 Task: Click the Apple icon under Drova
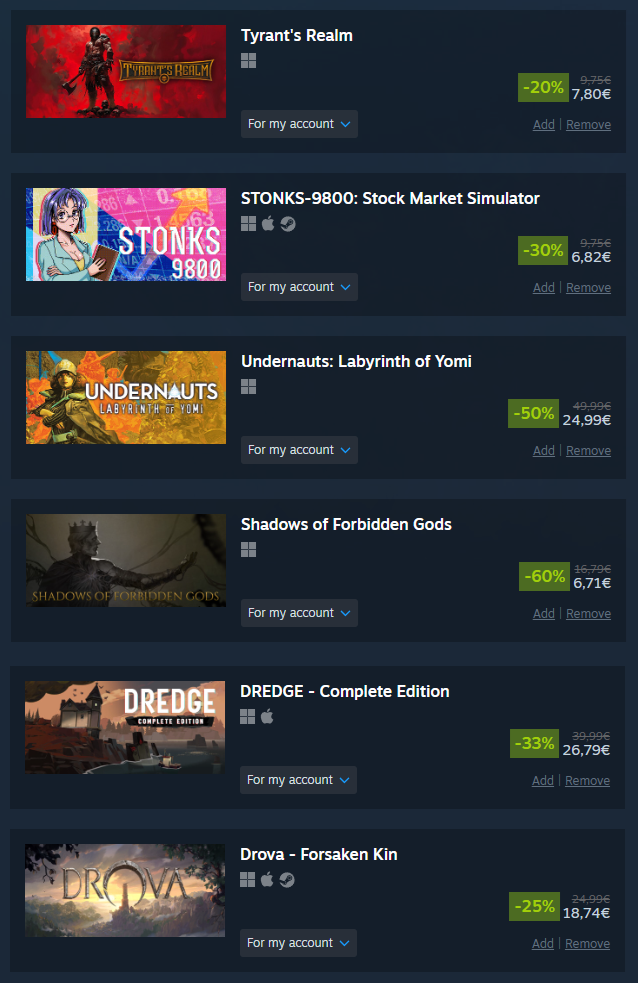pos(267,879)
